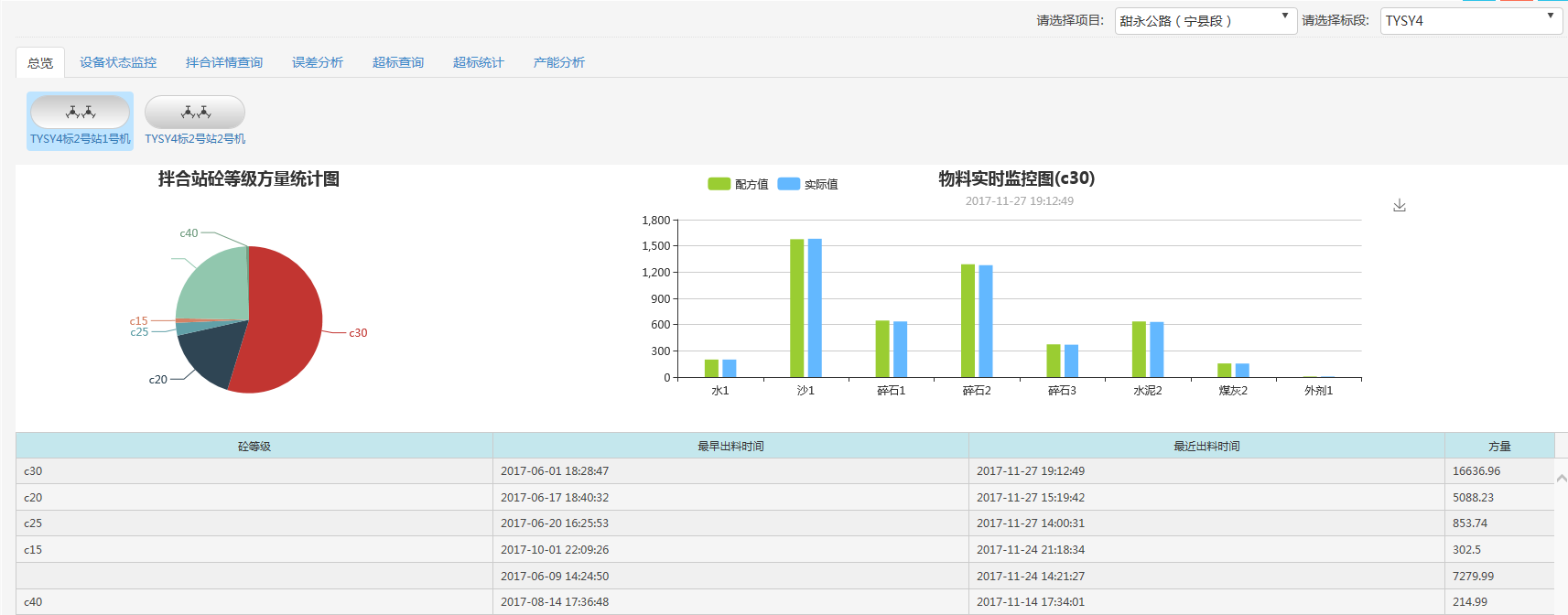This screenshot has height=615, width=1568.
Task: Go to the 误差分析 tab
Action: point(318,62)
